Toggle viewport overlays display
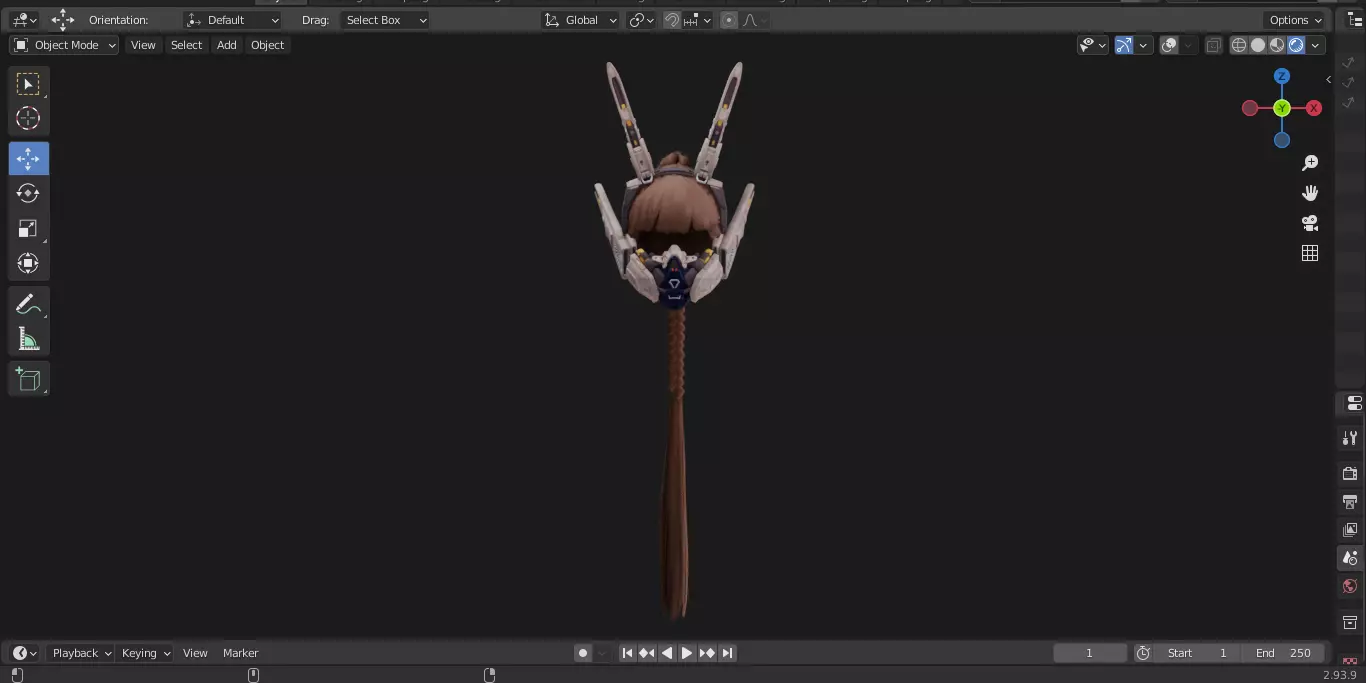The height and width of the screenshot is (683, 1366). coord(1169,45)
